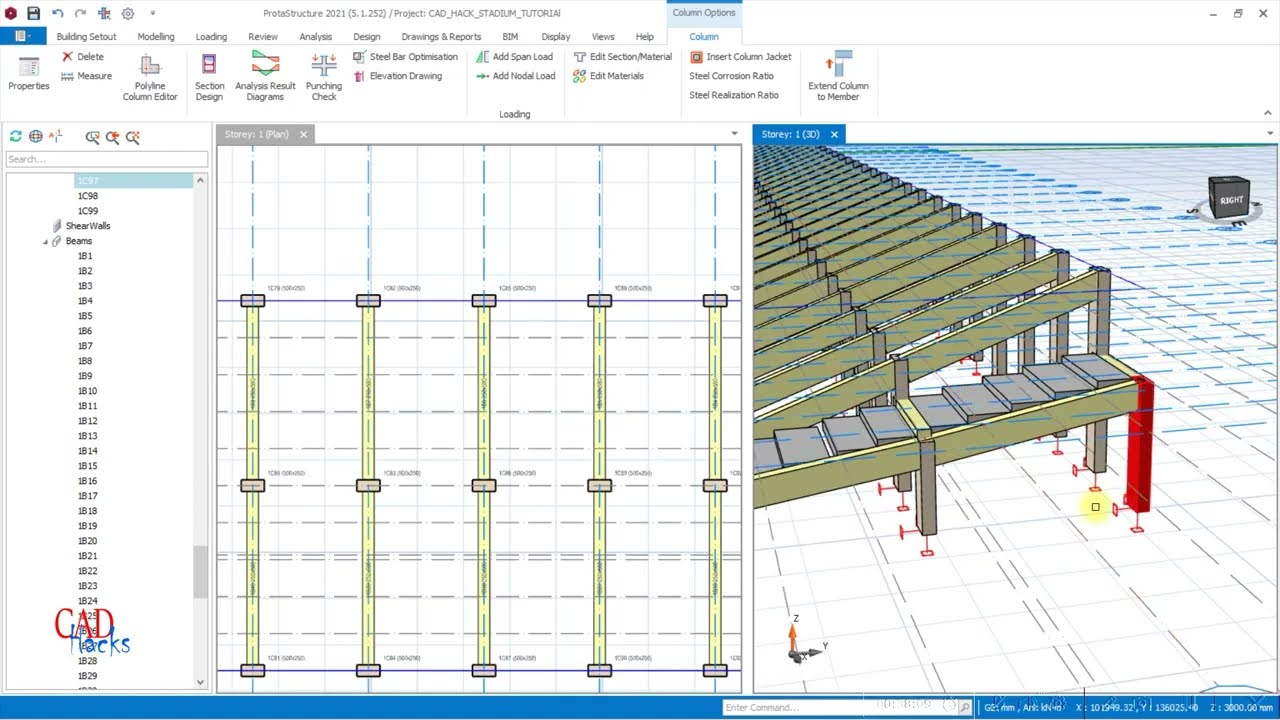Screen dimensions: 1280x720
Task: Click the globe icon above the structure tree
Action: click(36, 136)
